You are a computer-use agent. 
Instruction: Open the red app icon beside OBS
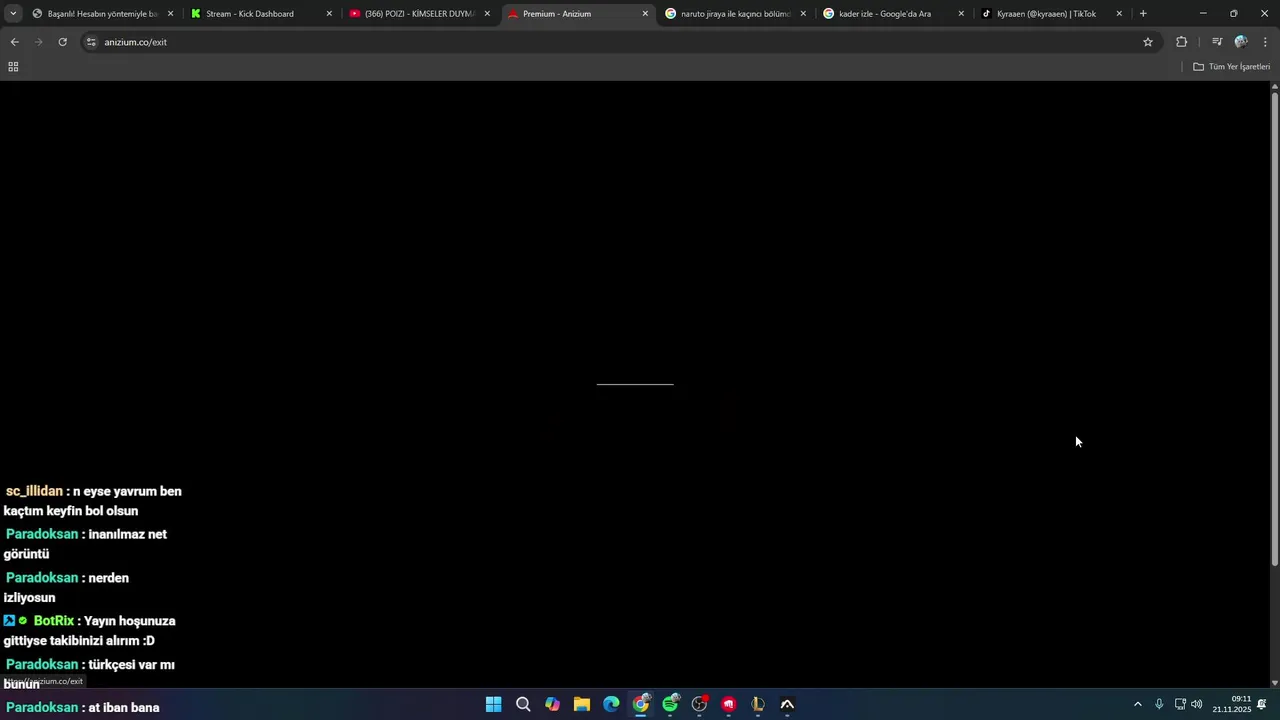point(728,704)
